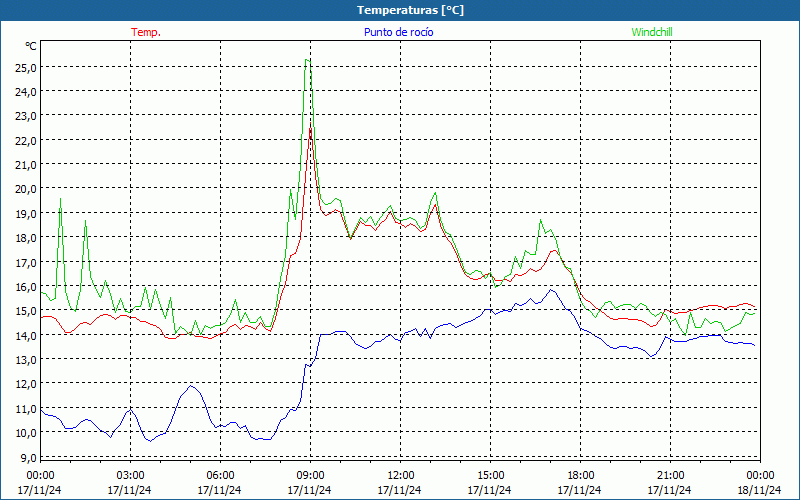This screenshot has width=800, height=500.
Task: Click the 16,0 y-axis value
Action: click(24, 286)
